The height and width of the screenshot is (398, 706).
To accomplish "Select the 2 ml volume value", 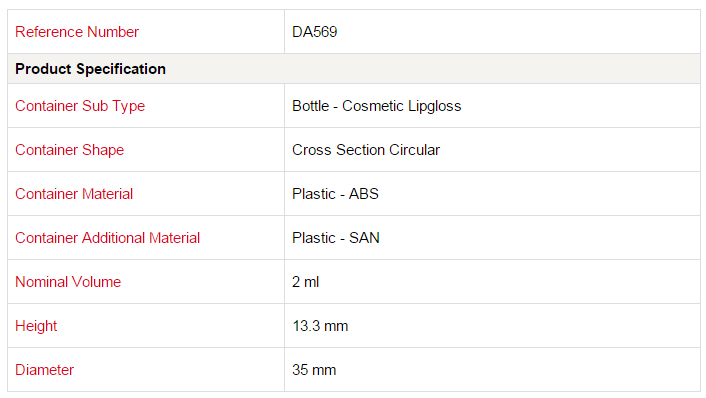I will tap(306, 282).
